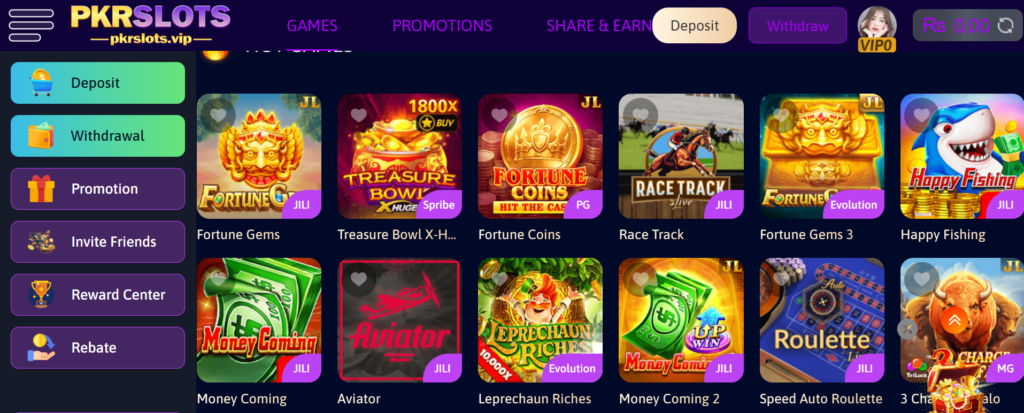The width and height of the screenshot is (1024, 413).
Task: Launch the Treasure Bowl game thumbnail
Action: tap(400, 156)
